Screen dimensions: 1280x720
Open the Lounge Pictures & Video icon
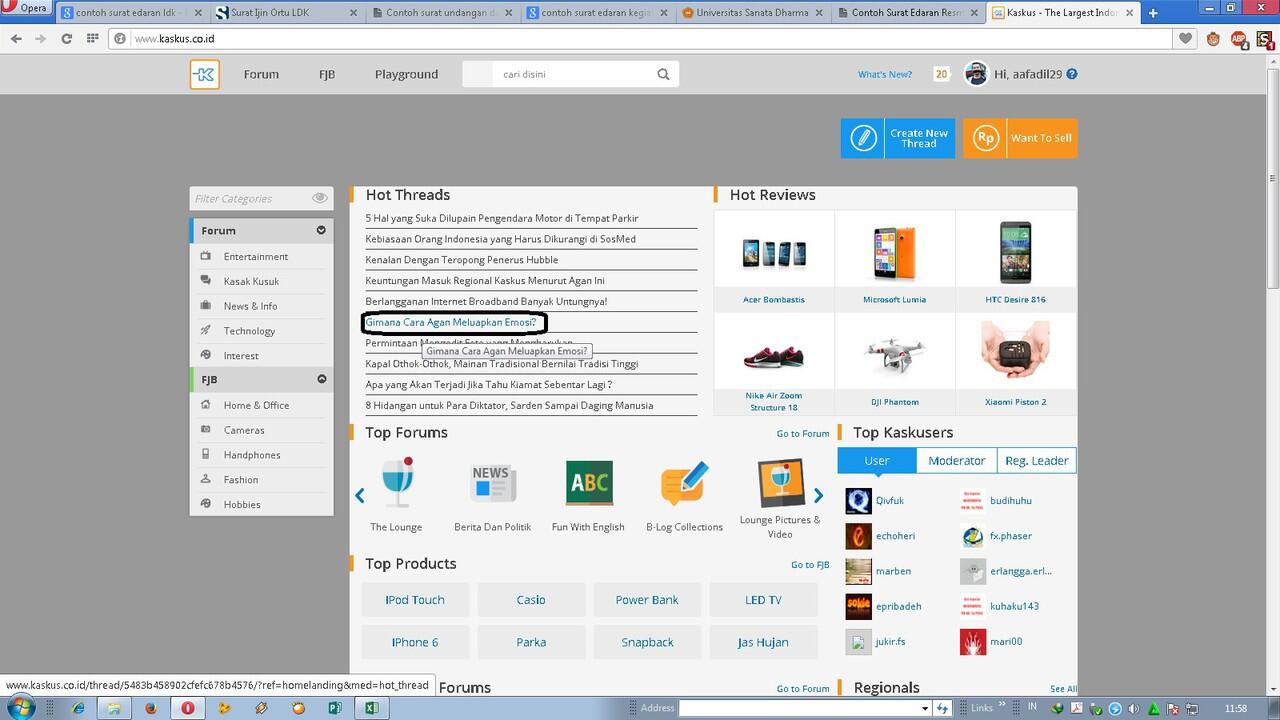(x=780, y=482)
